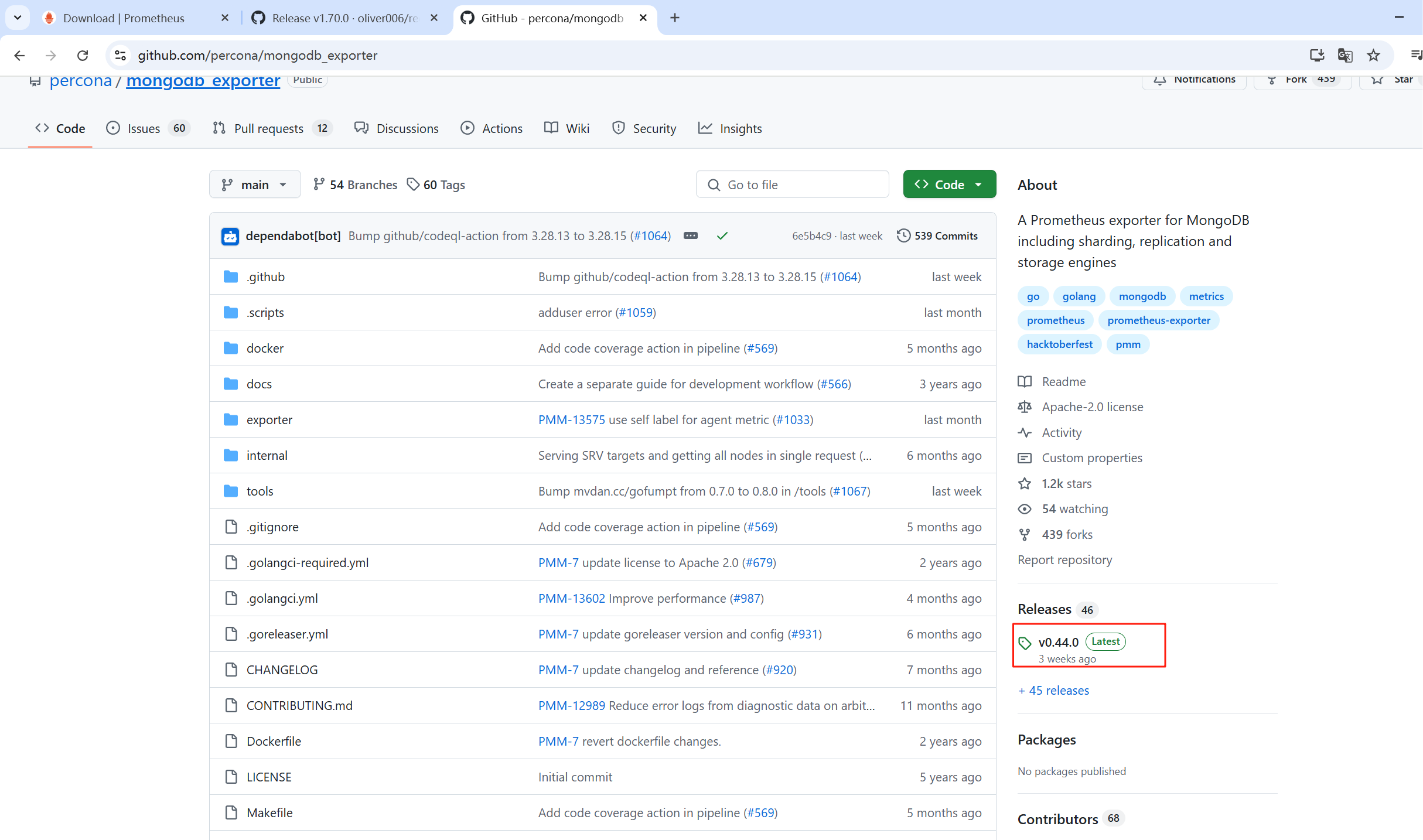Click the prometheus-exporter topic tag
This screenshot has width=1423, height=840.
[1158, 320]
